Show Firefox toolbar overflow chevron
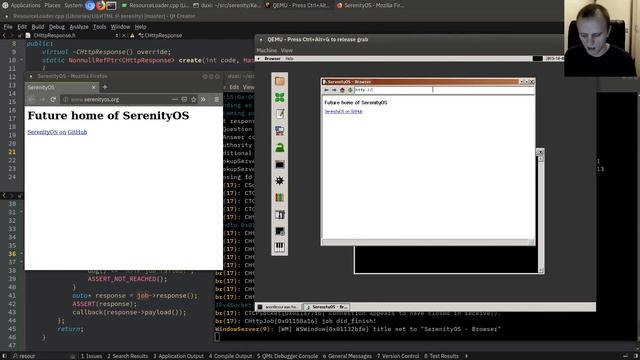The width and height of the screenshot is (640, 360). [x=203, y=99]
